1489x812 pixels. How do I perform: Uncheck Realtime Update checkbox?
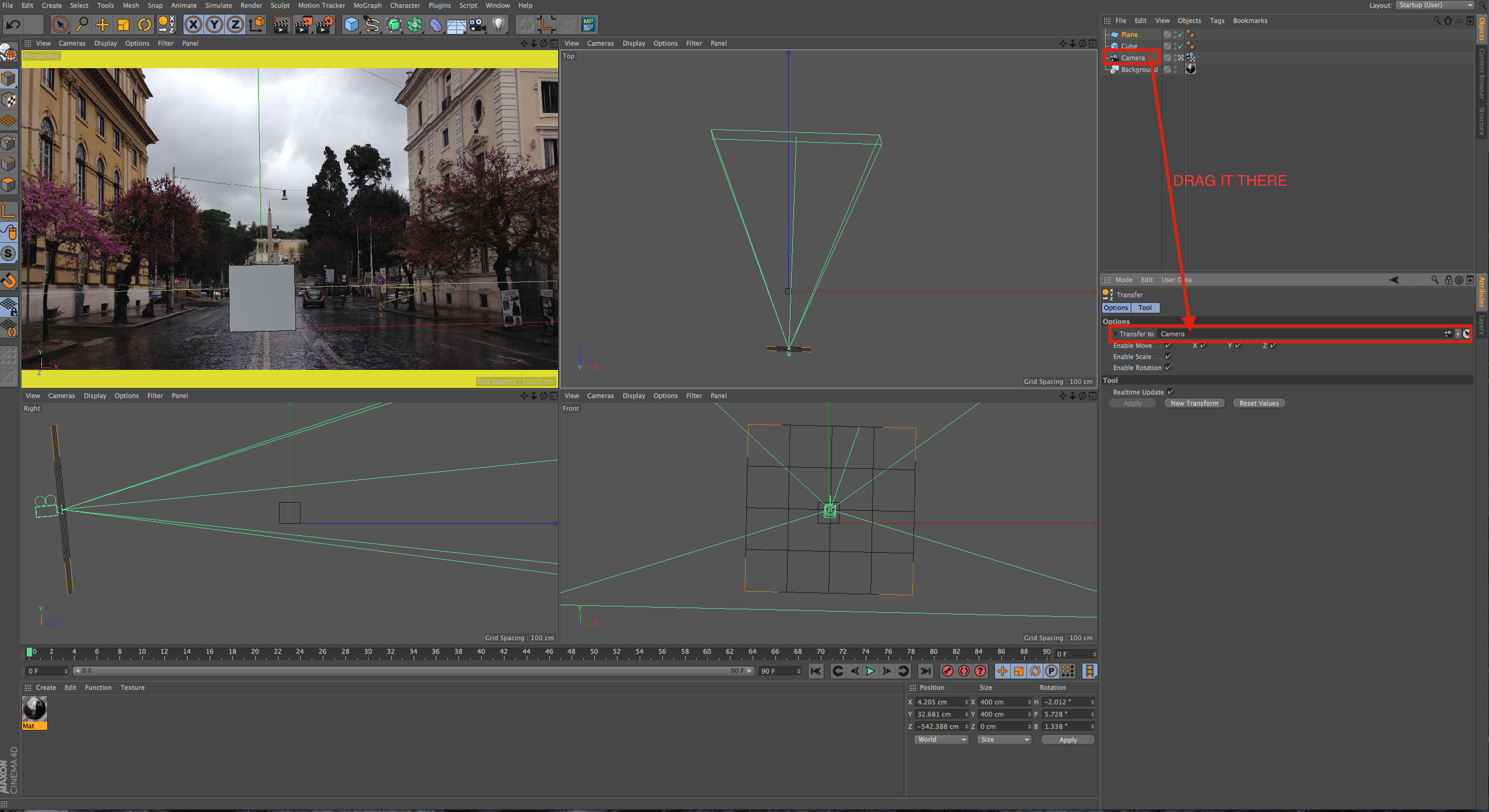point(1170,392)
